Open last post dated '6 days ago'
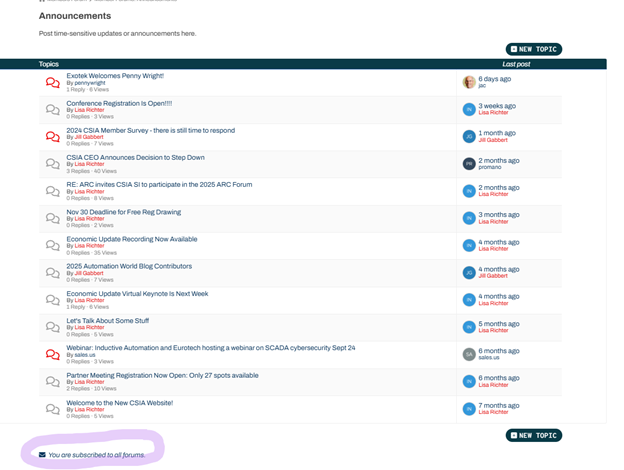 494,79
